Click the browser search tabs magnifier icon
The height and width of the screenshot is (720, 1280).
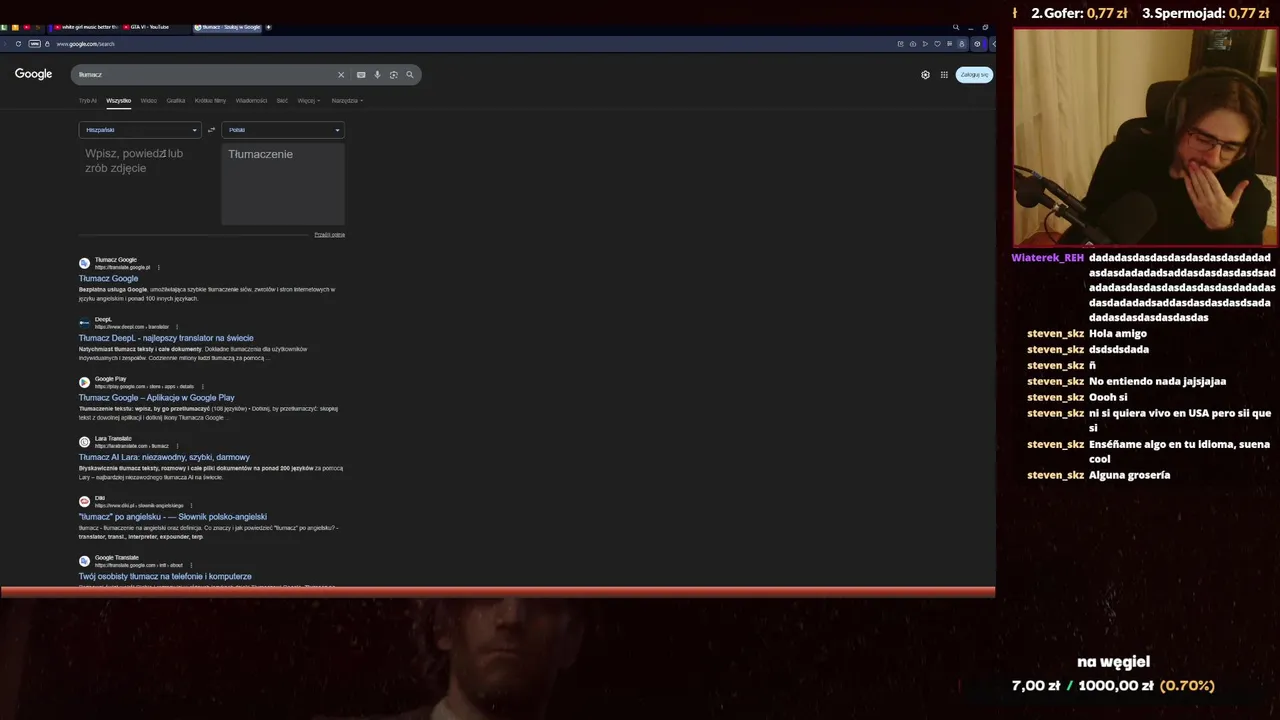click(955, 27)
